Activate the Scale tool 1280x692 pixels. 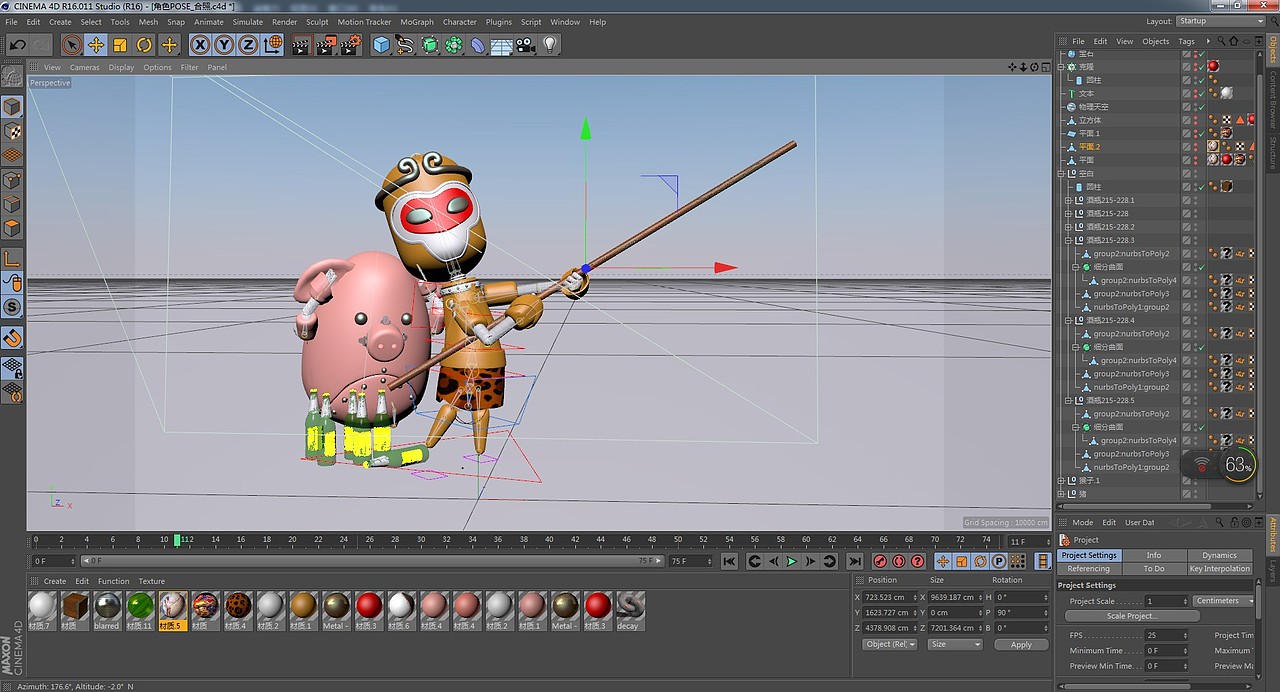120,45
